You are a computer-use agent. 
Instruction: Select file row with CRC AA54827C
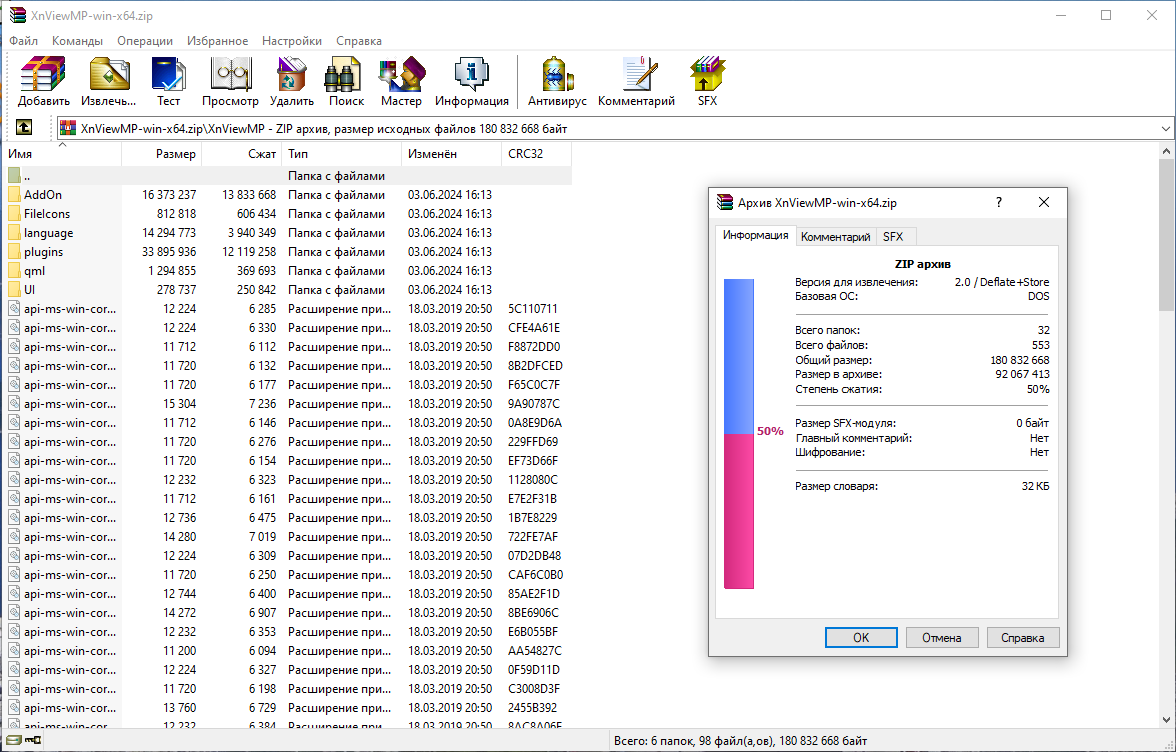click(288, 651)
